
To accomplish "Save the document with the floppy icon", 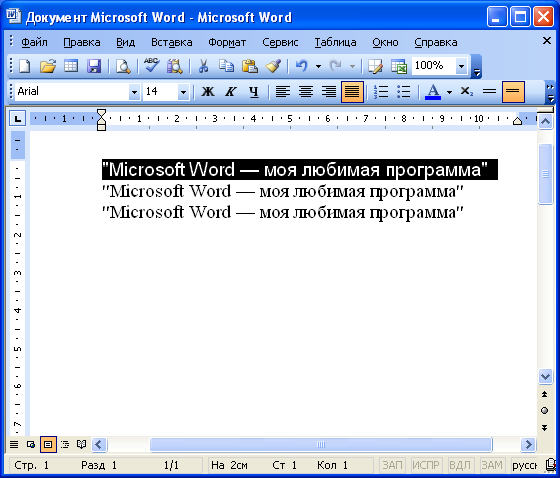I will coord(94,66).
